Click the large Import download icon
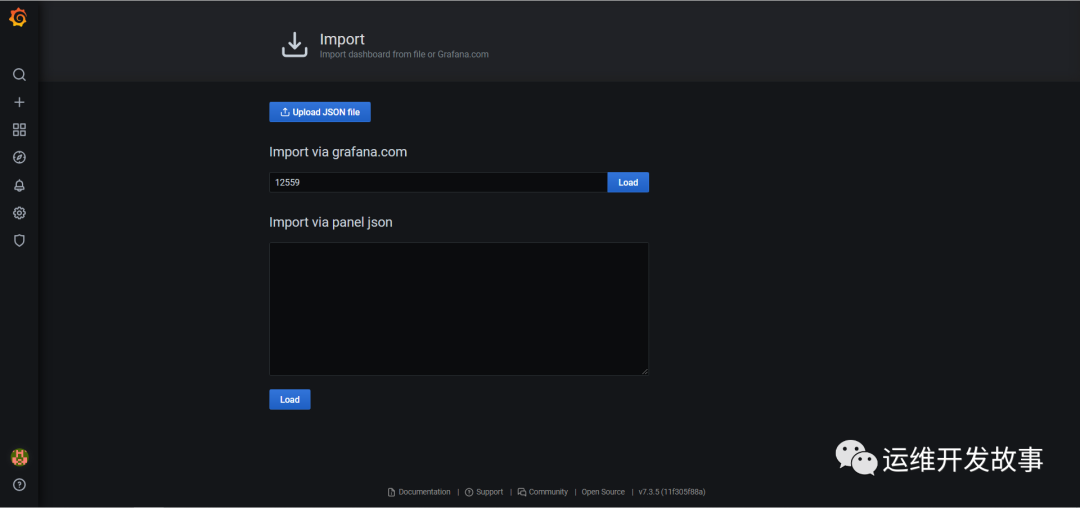The height and width of the screenshot is (508, 1080). tap(295, 45)
